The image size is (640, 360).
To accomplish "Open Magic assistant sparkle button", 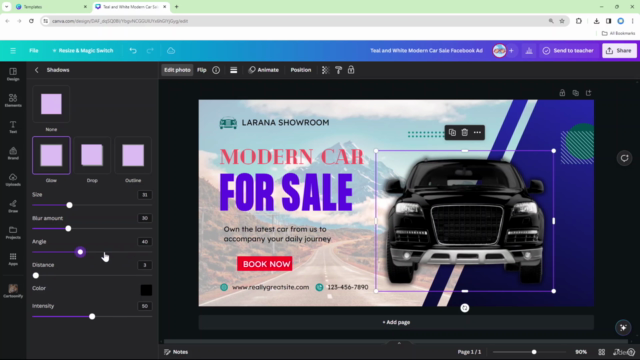I will 623,327.
